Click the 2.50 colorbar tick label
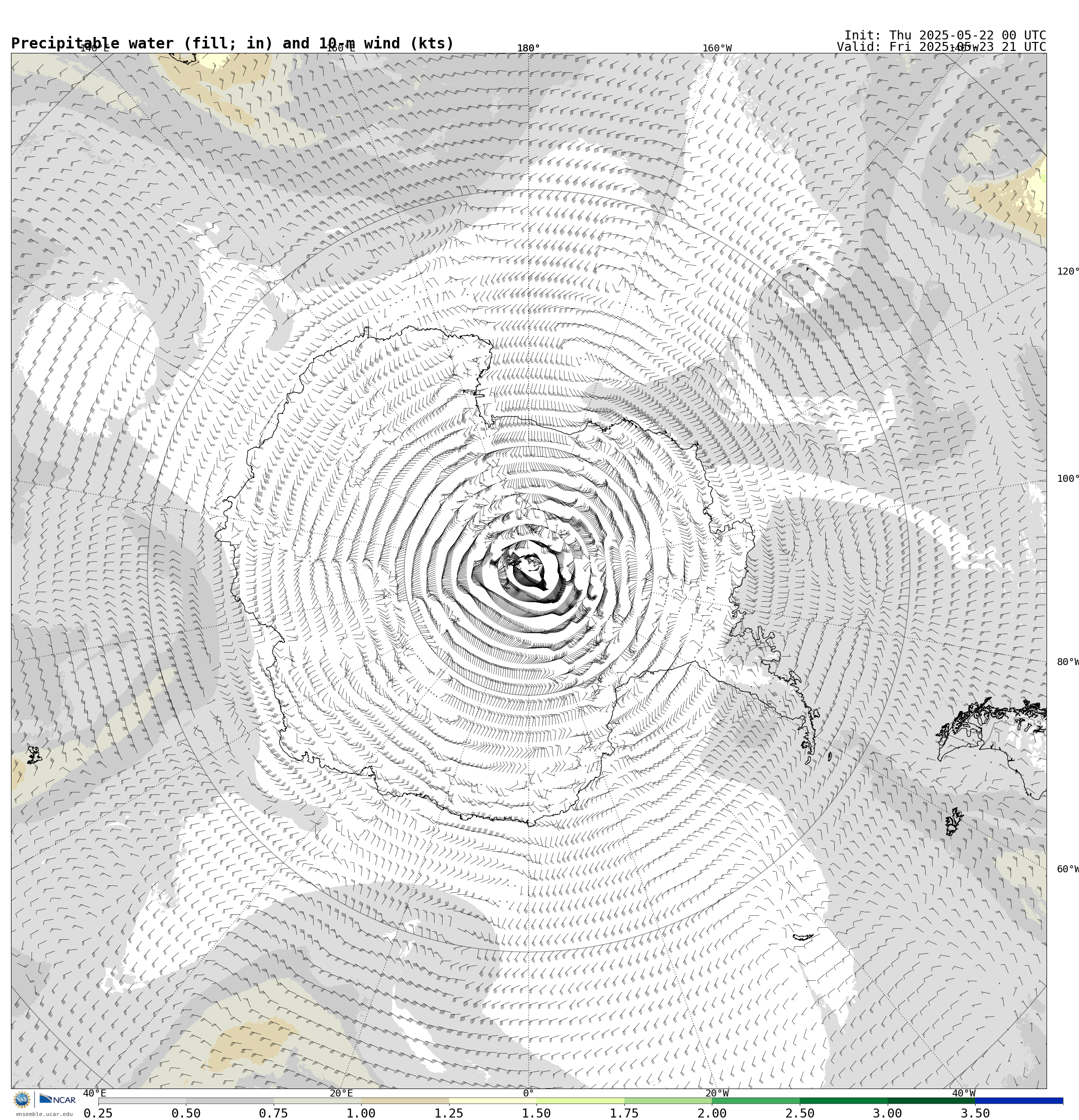 [800, 1113]
